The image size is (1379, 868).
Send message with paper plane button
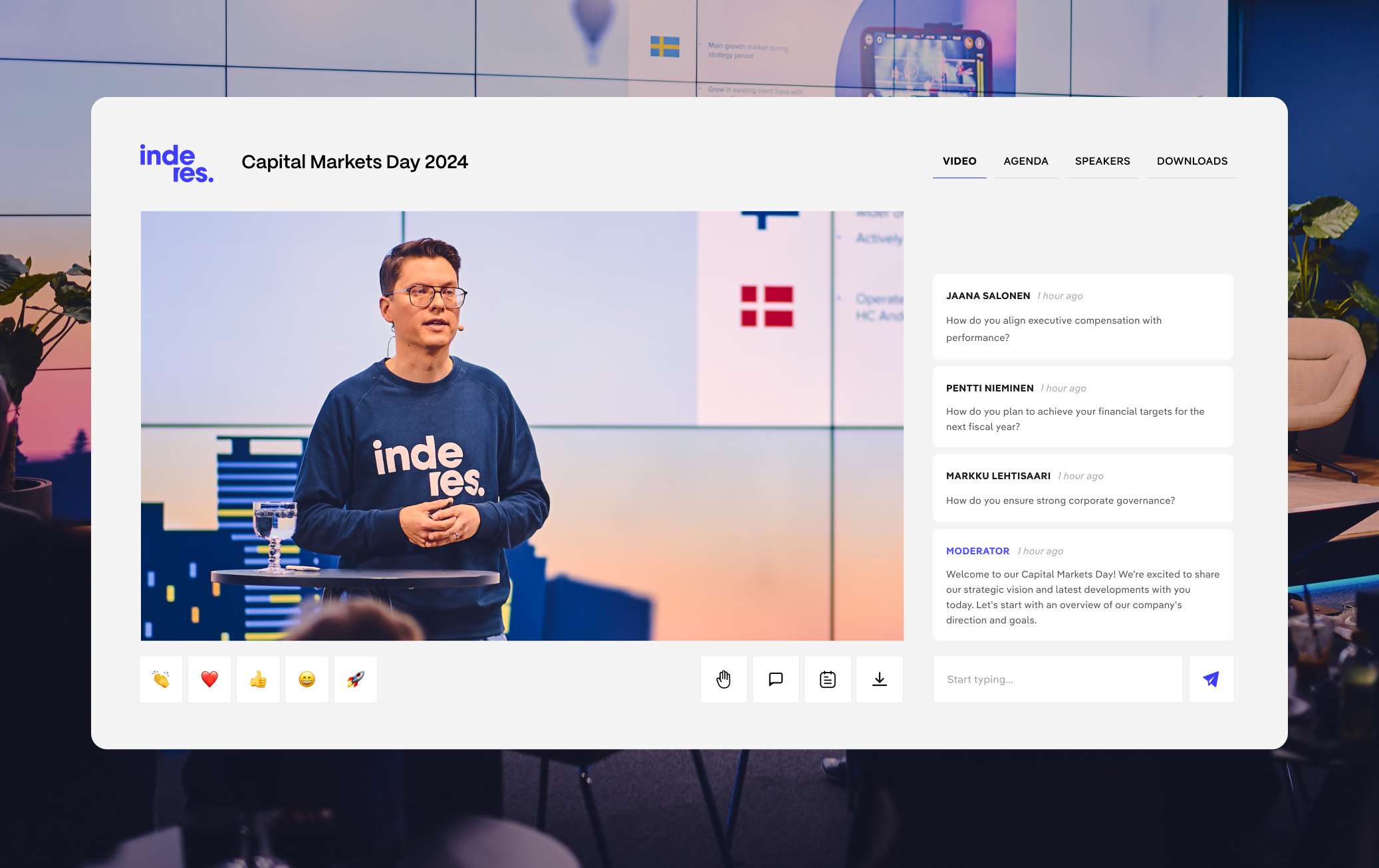tap(1211, 679)
